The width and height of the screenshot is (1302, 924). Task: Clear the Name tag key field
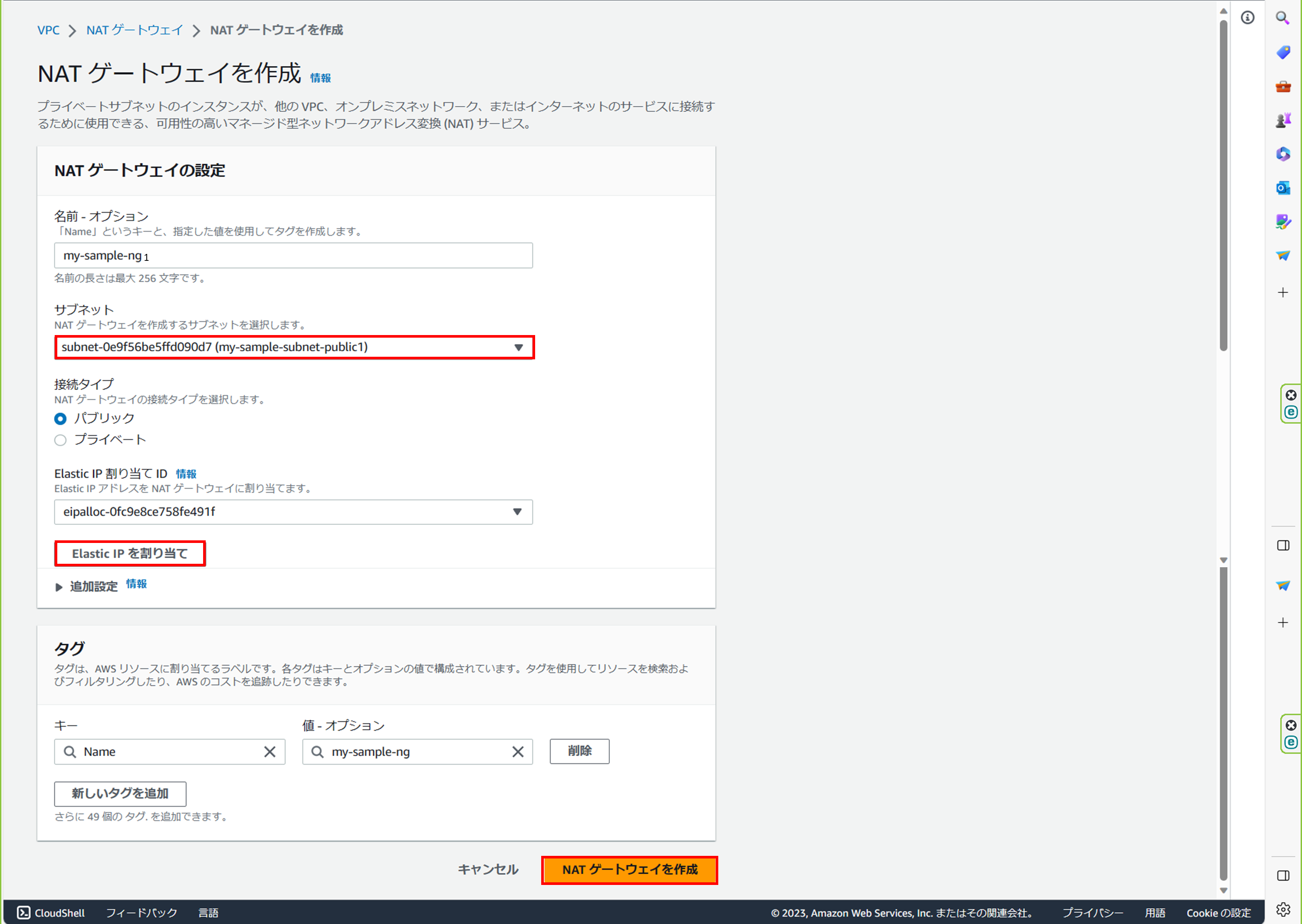(270, 752)
